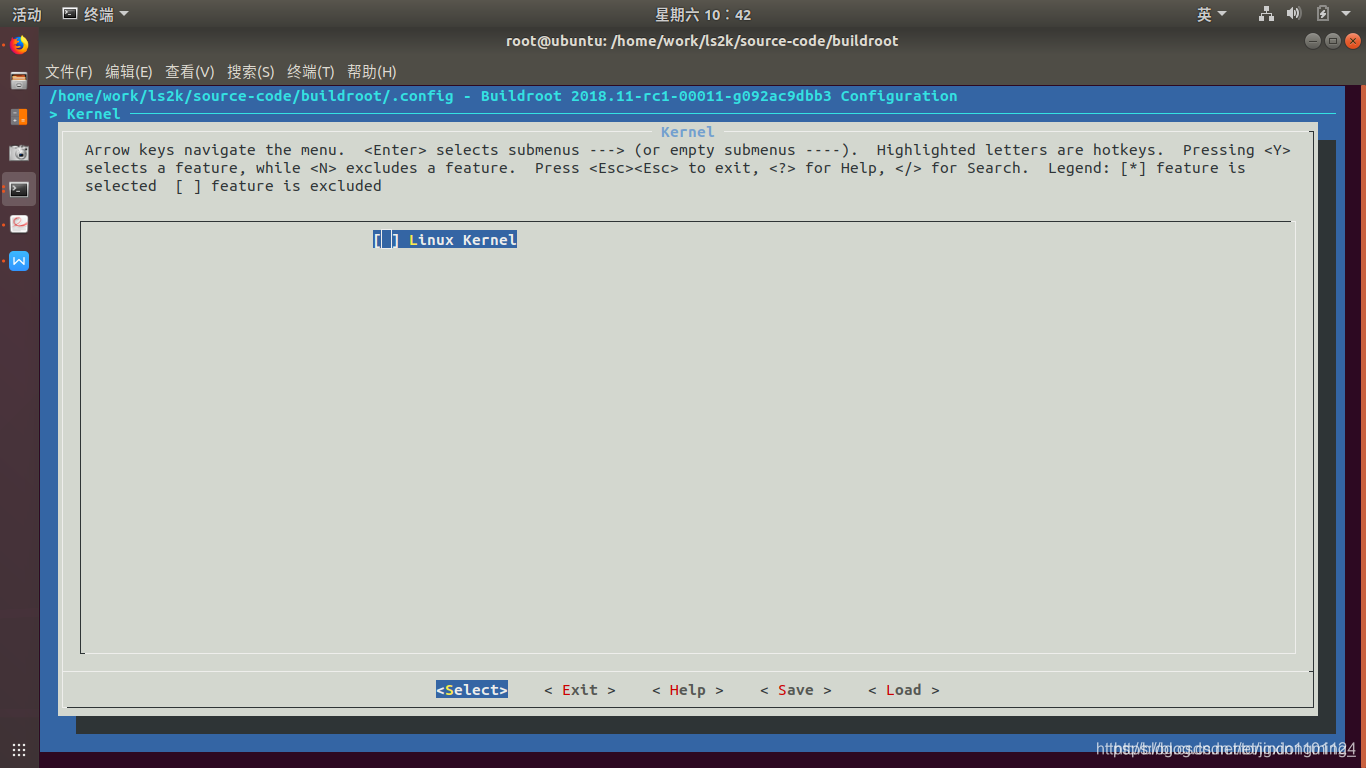
Task: Open the clock showing 星期六 10:42
Action: (703, 14)
